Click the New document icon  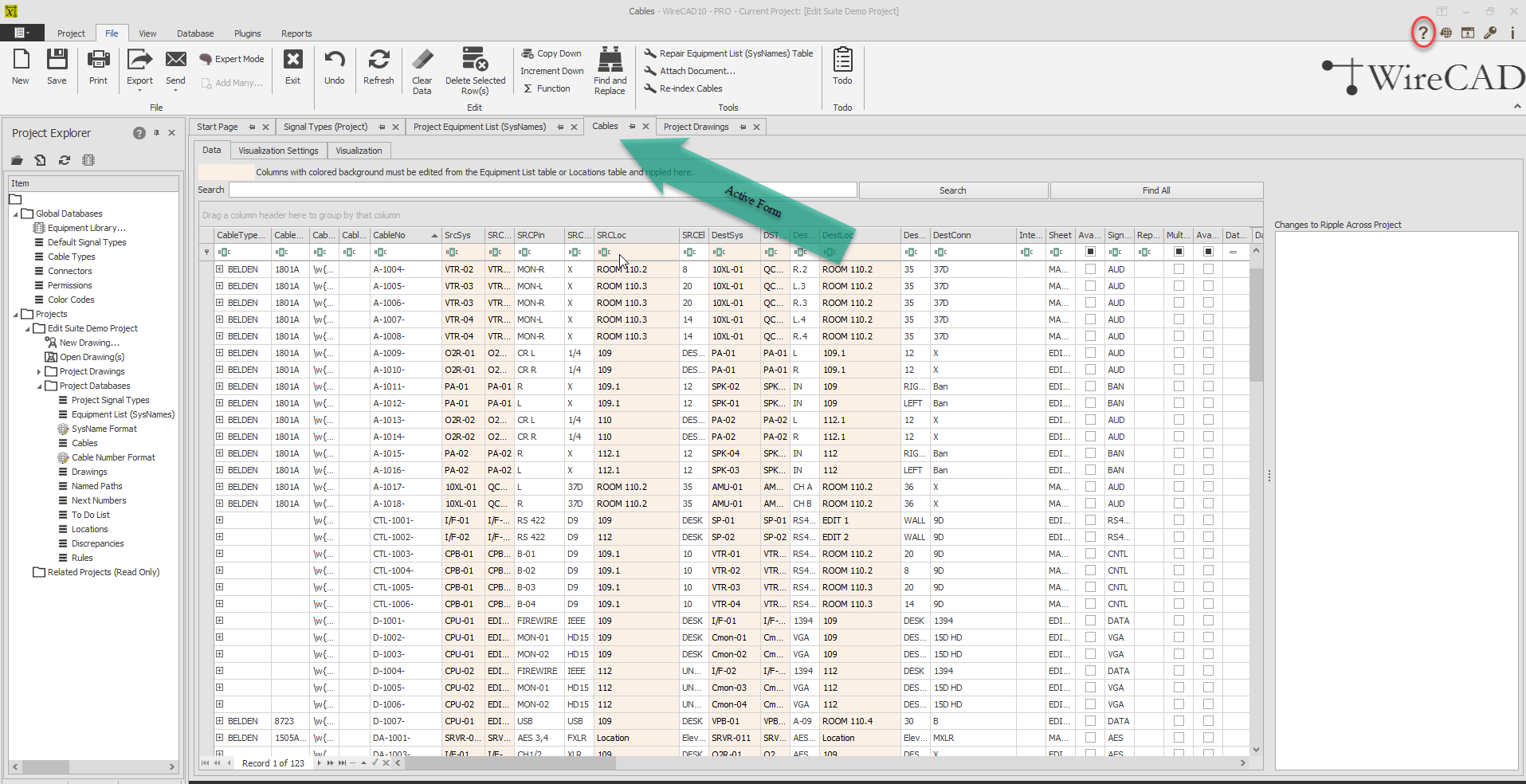point(21,59)
